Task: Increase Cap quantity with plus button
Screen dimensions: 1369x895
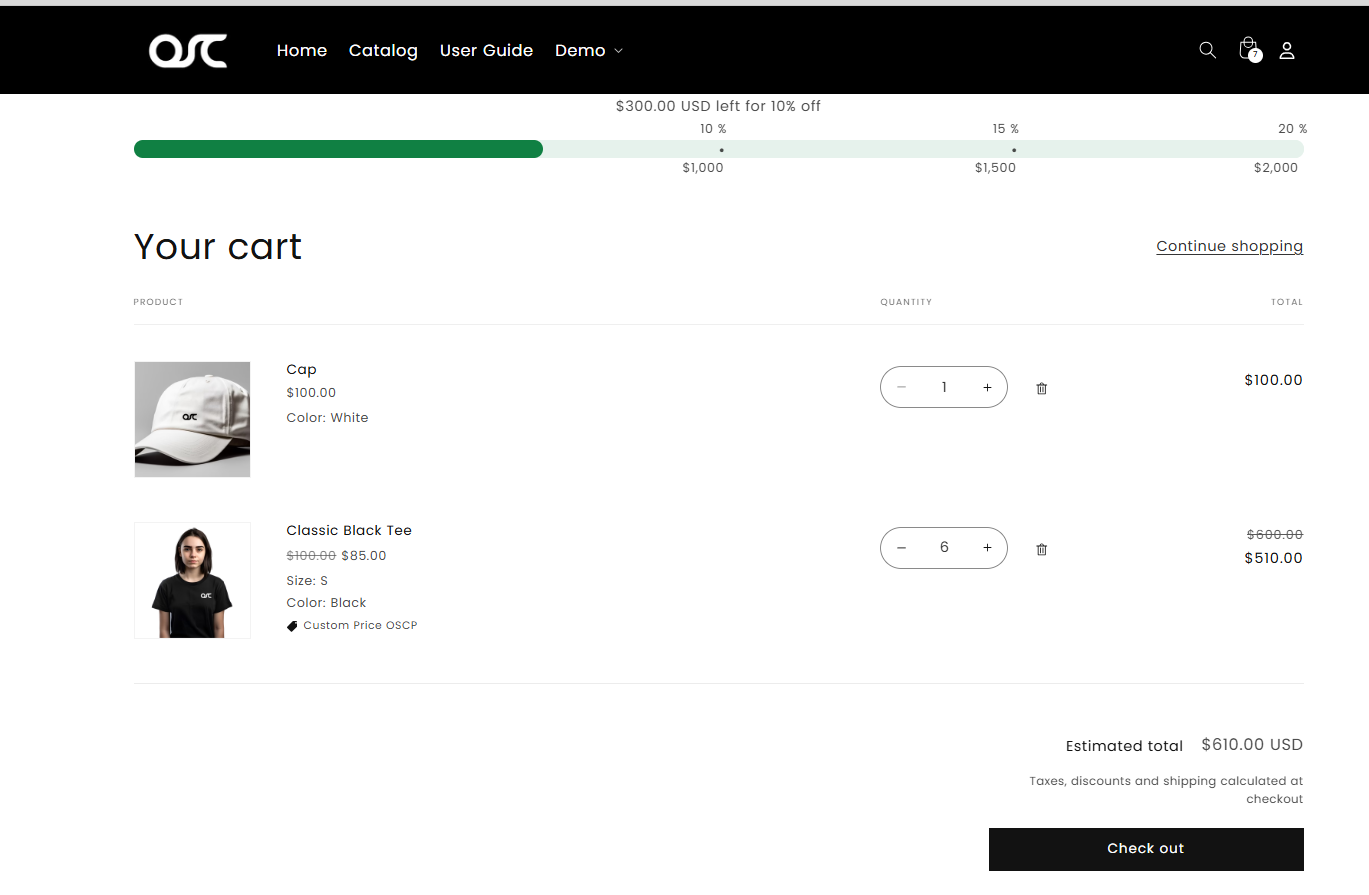Action: tap(987, 388)
